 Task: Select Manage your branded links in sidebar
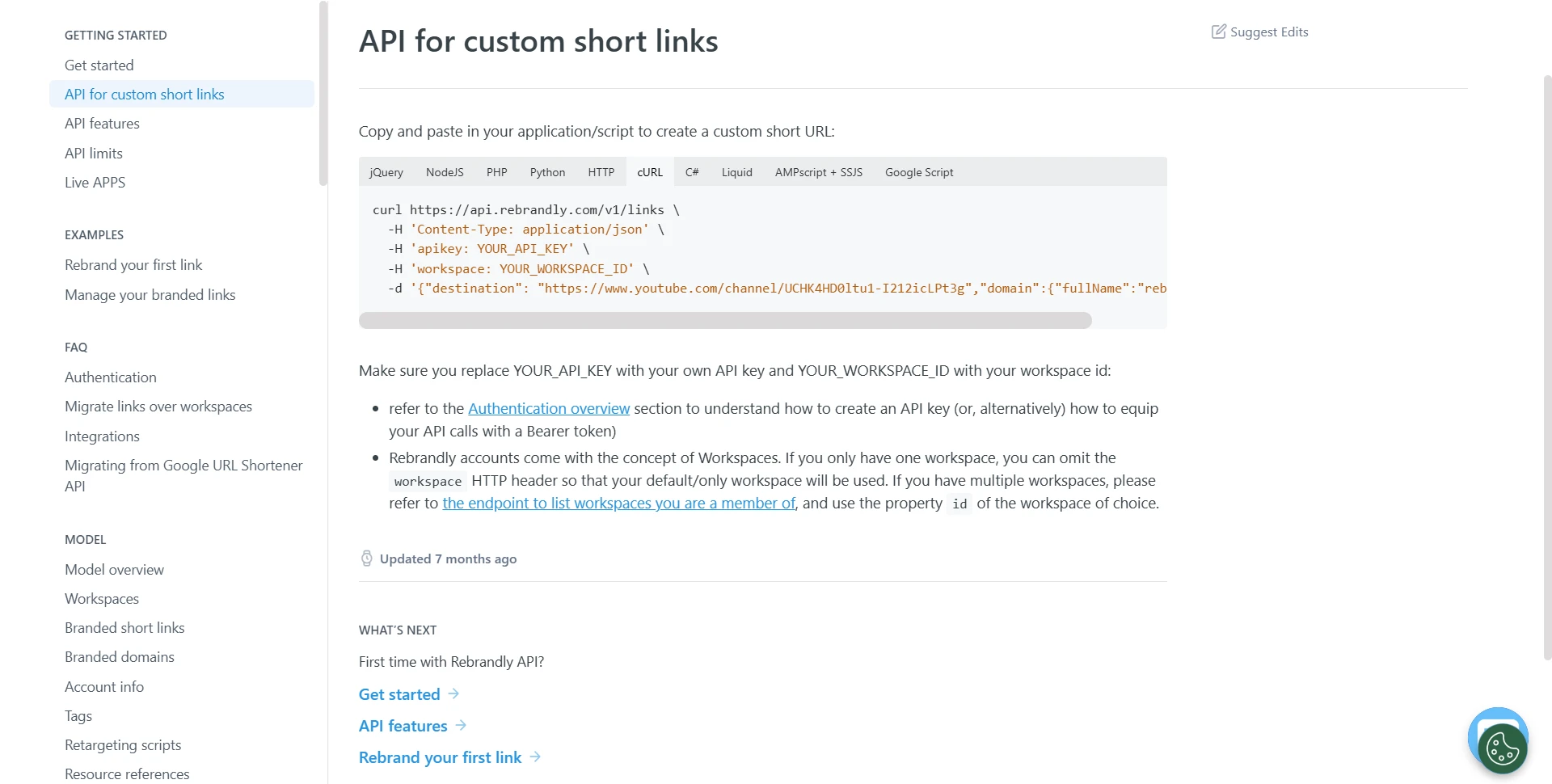point(150,294)
